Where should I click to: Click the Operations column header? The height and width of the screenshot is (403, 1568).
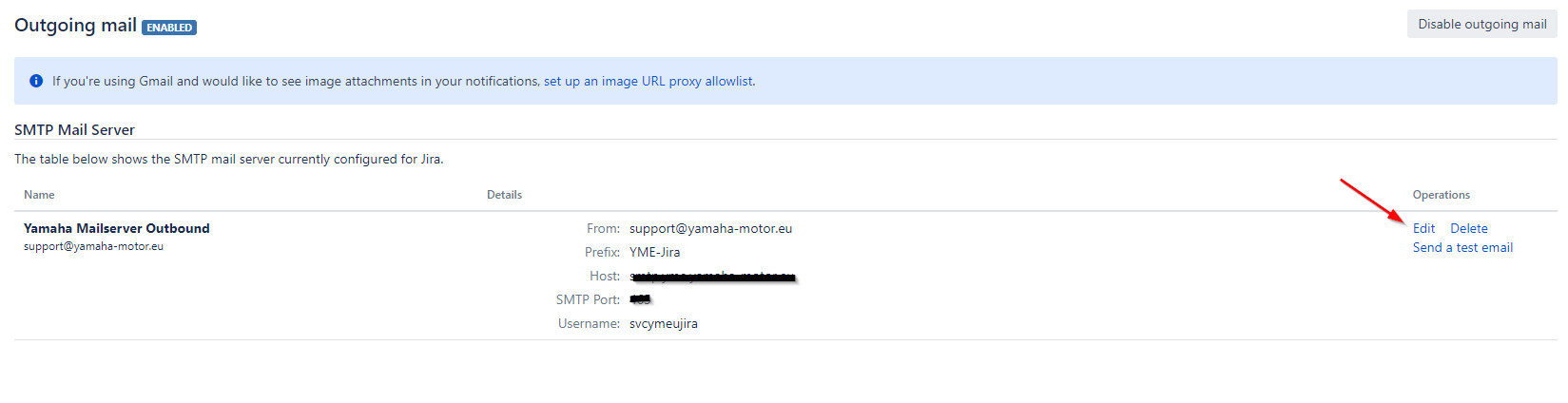click(1441, 195)
